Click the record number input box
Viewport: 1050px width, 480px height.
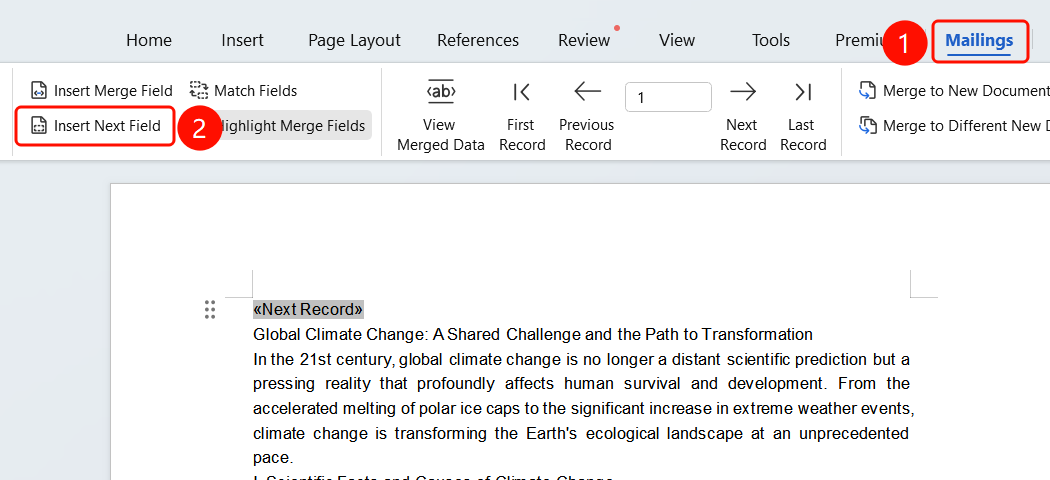(668, 97)
